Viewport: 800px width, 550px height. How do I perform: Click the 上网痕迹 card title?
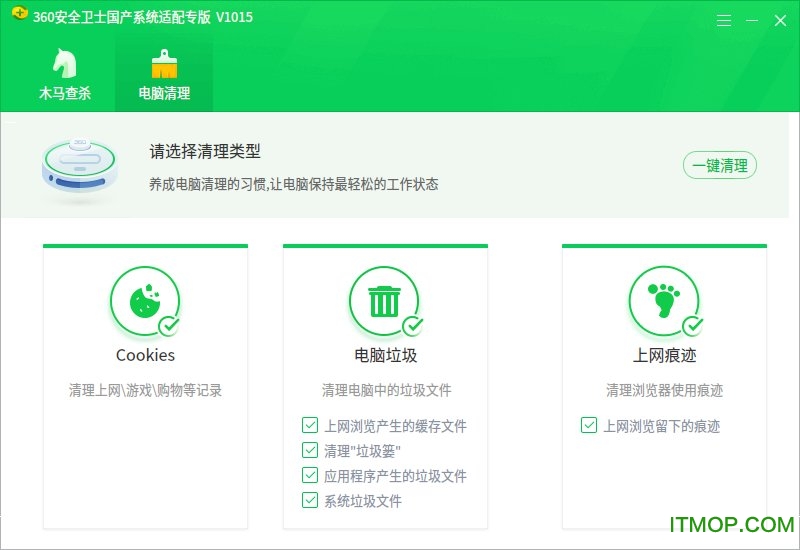664,355
